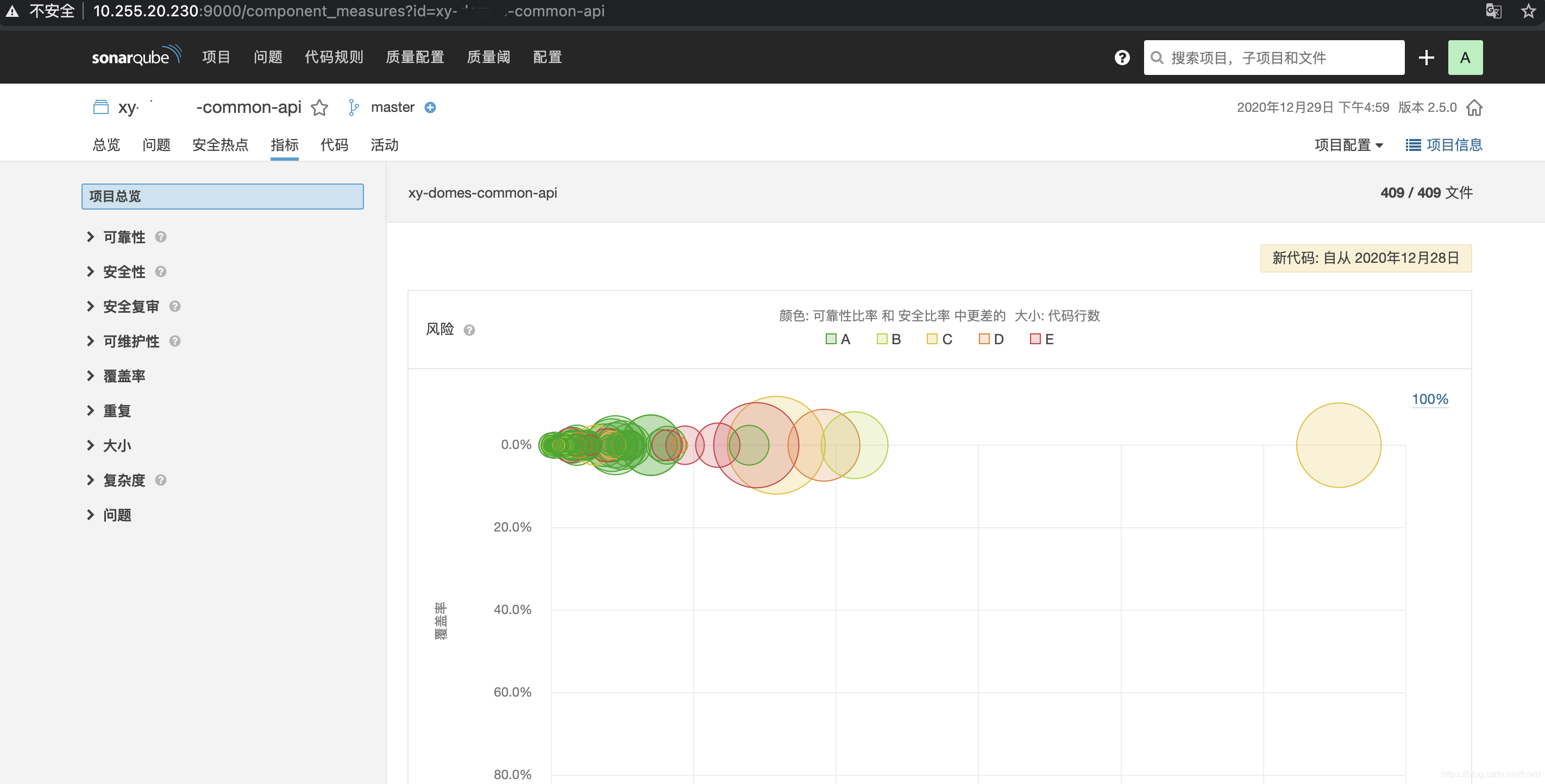Toggle rating A legend filter
This screenshot has height=784, width=1545.
(838, 339)
